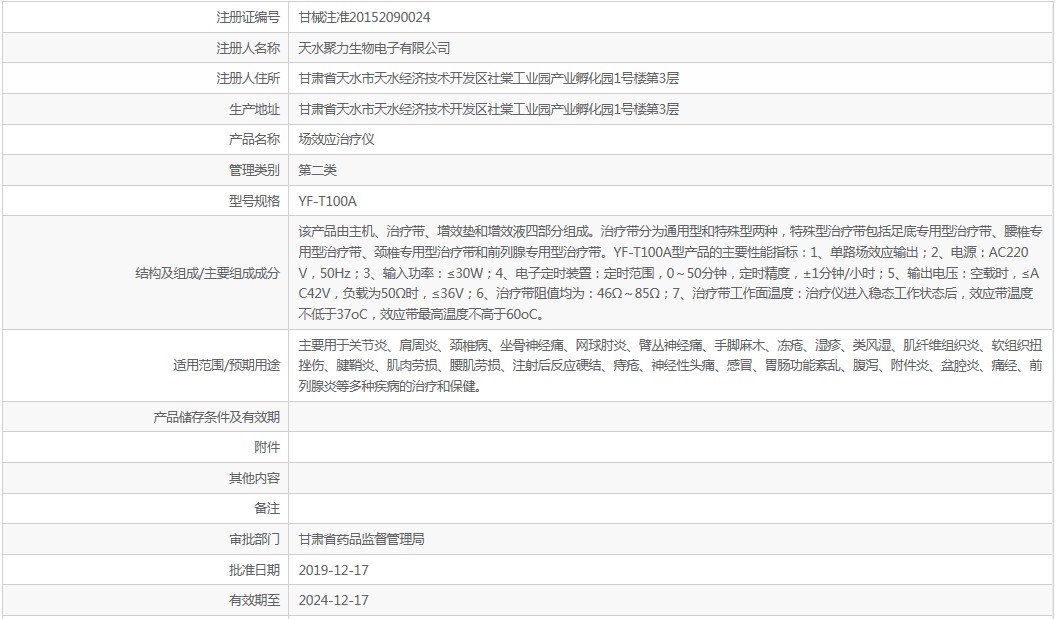
Task: Select the 批准日期 label
Action: pyautogui.click(x=254, y=570)
